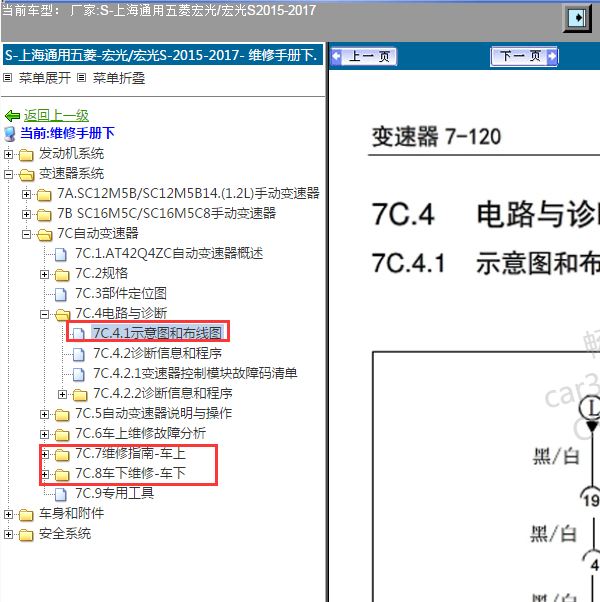The height and width of the screenshot is (602, 600).
Task: Expand the 7C.8车下维修-车下 node
Action: pyautogui.click(x=44, y=474)
